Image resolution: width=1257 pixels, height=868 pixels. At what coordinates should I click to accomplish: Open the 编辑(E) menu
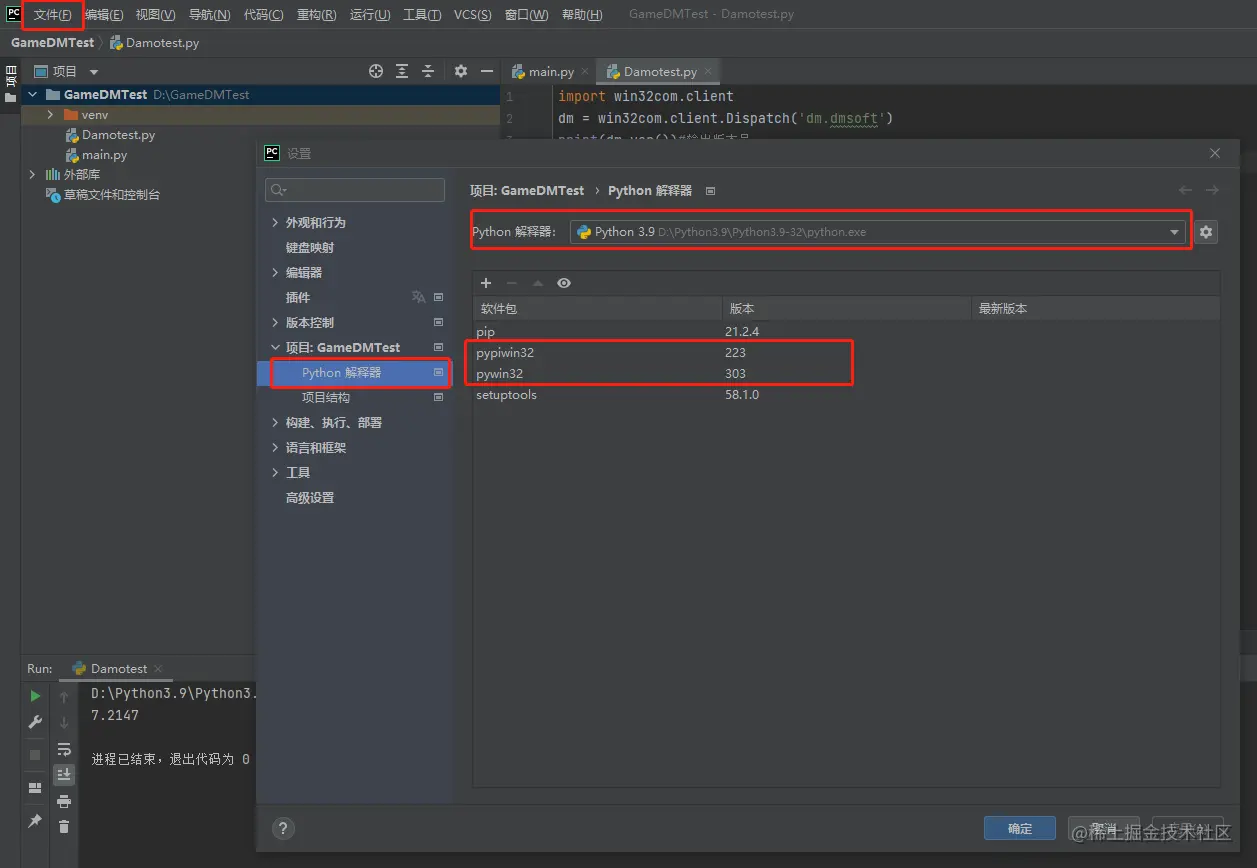point(104,15)
